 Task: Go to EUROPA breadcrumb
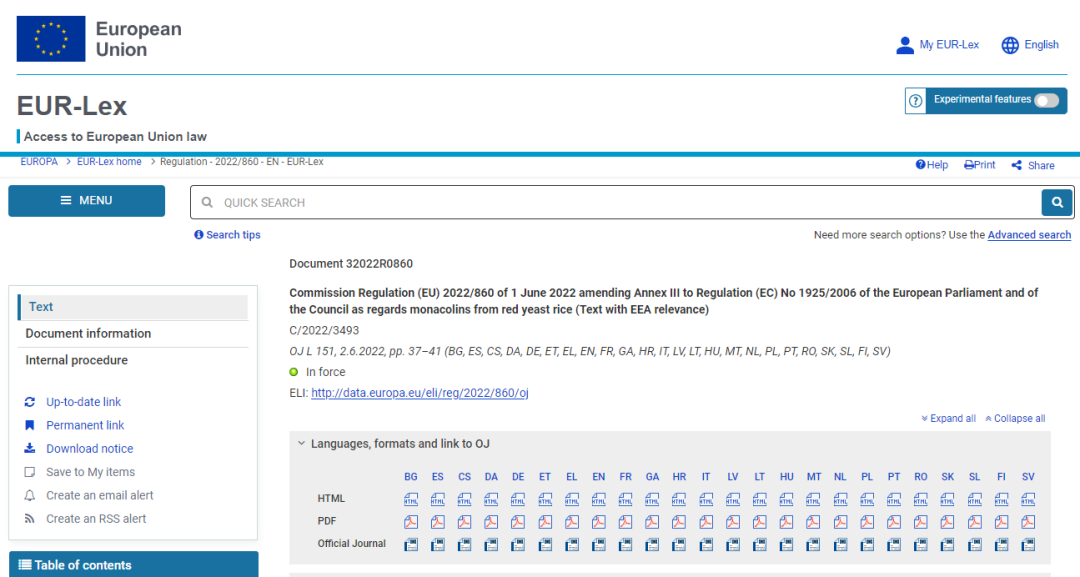pos(39,162)
